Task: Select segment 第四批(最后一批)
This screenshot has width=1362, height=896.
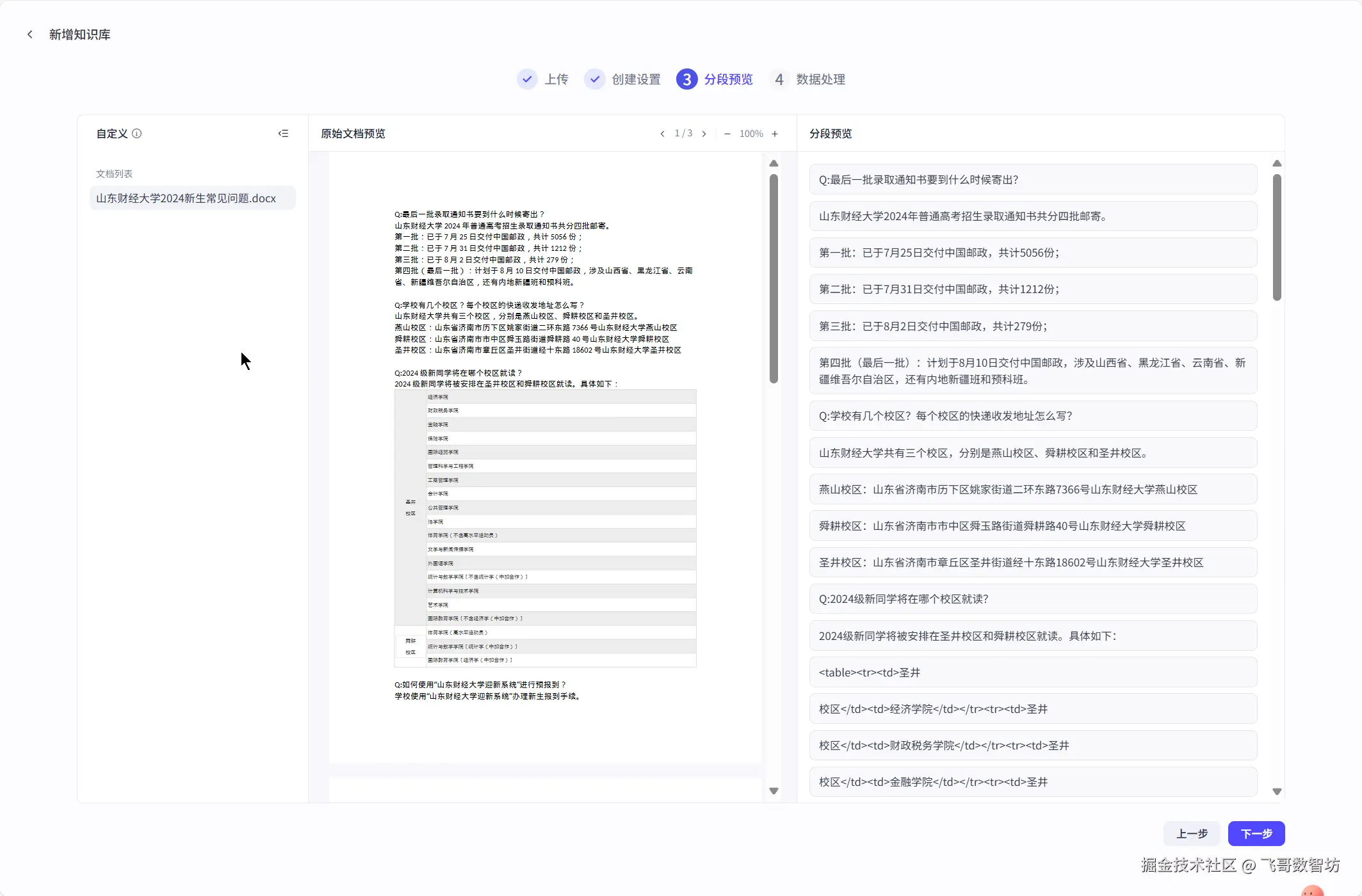Action: coord(1033,371)
